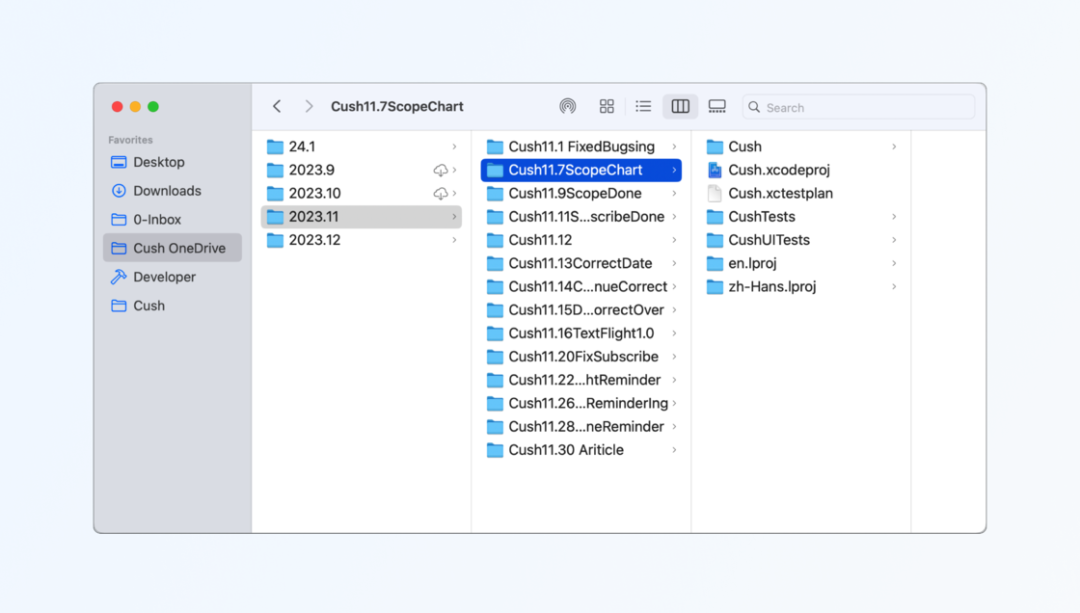
Task: Select Cush11.16TextFlight1.0 folder
Action: click(581, 333)
